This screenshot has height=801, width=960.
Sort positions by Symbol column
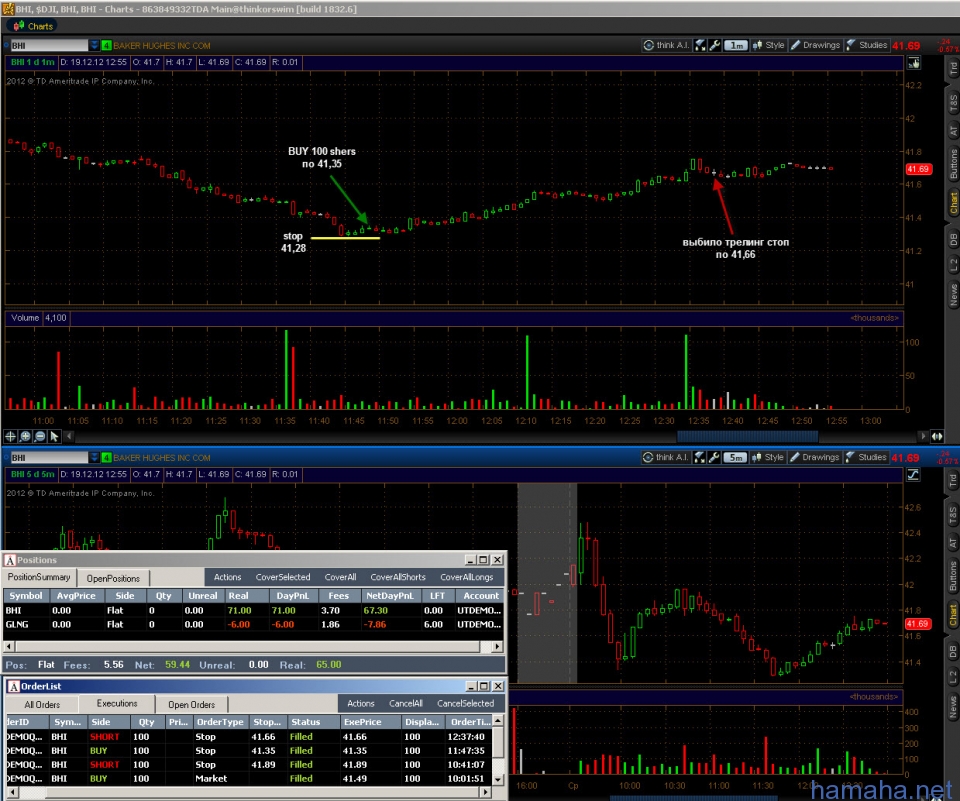26,595
